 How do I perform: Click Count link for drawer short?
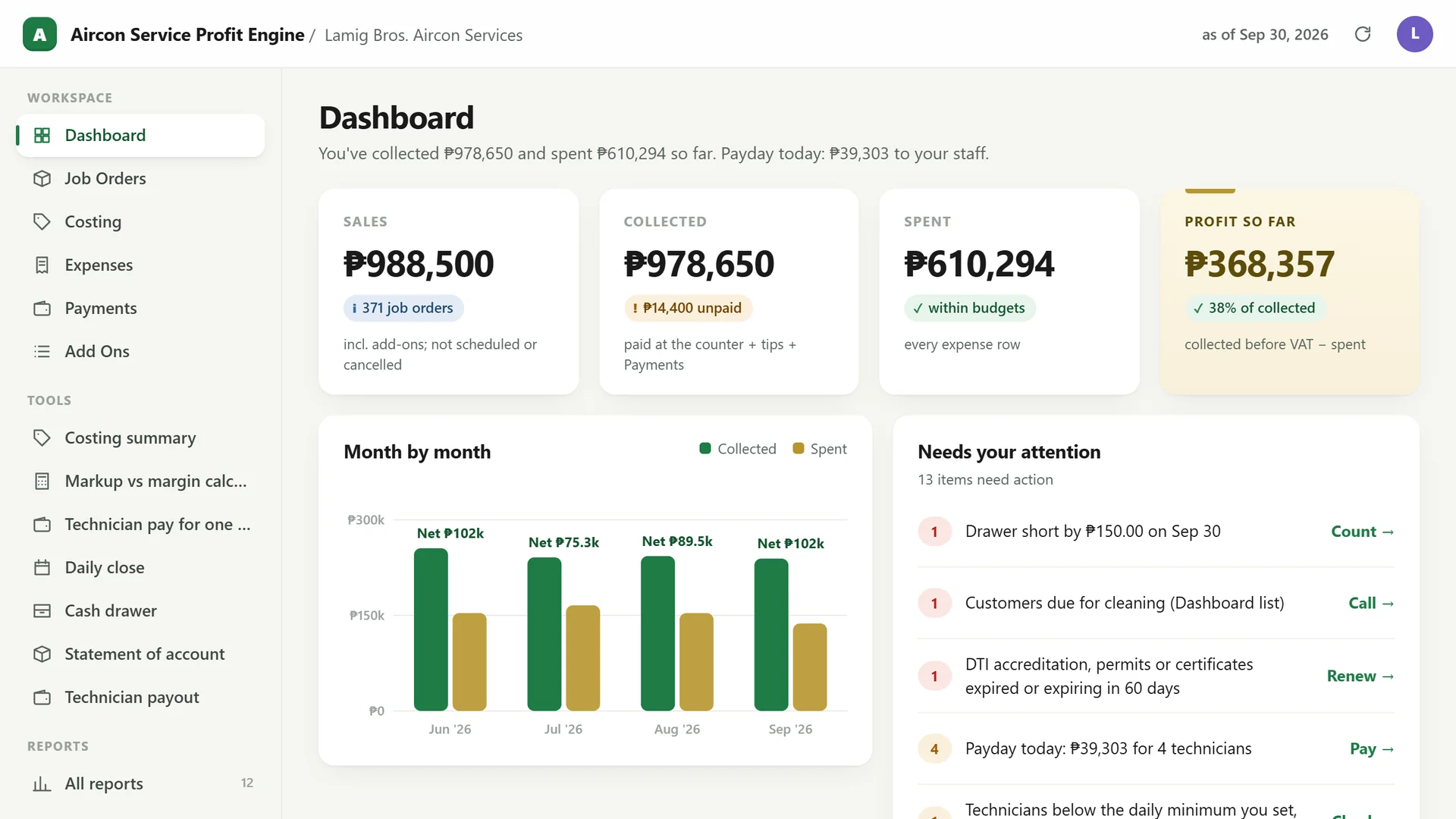pyautogui.click(x=1362, y=532)
